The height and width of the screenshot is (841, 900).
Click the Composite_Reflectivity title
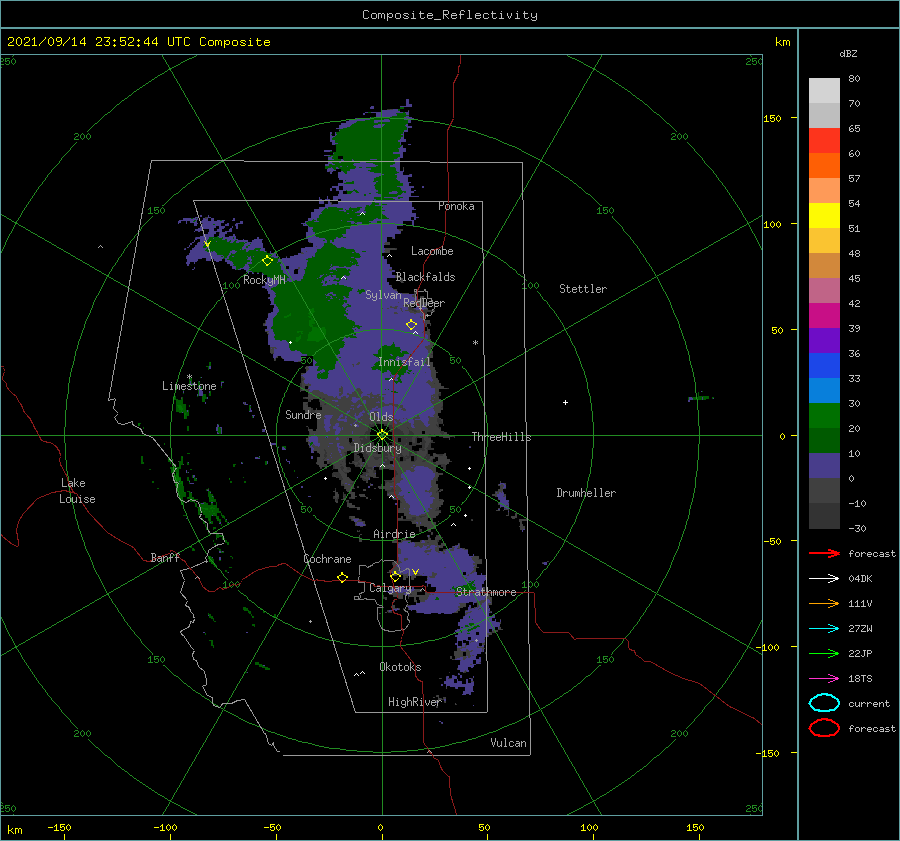[449, 15]
